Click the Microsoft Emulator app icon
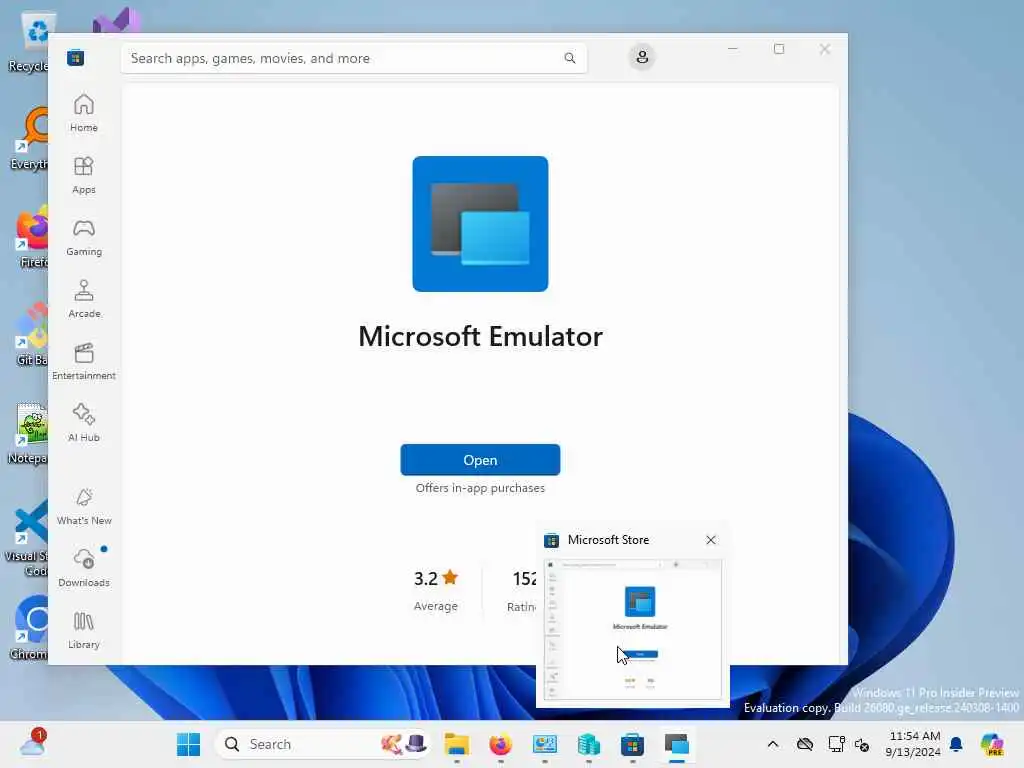The image size is (1024, 768). tap(480, 224)
